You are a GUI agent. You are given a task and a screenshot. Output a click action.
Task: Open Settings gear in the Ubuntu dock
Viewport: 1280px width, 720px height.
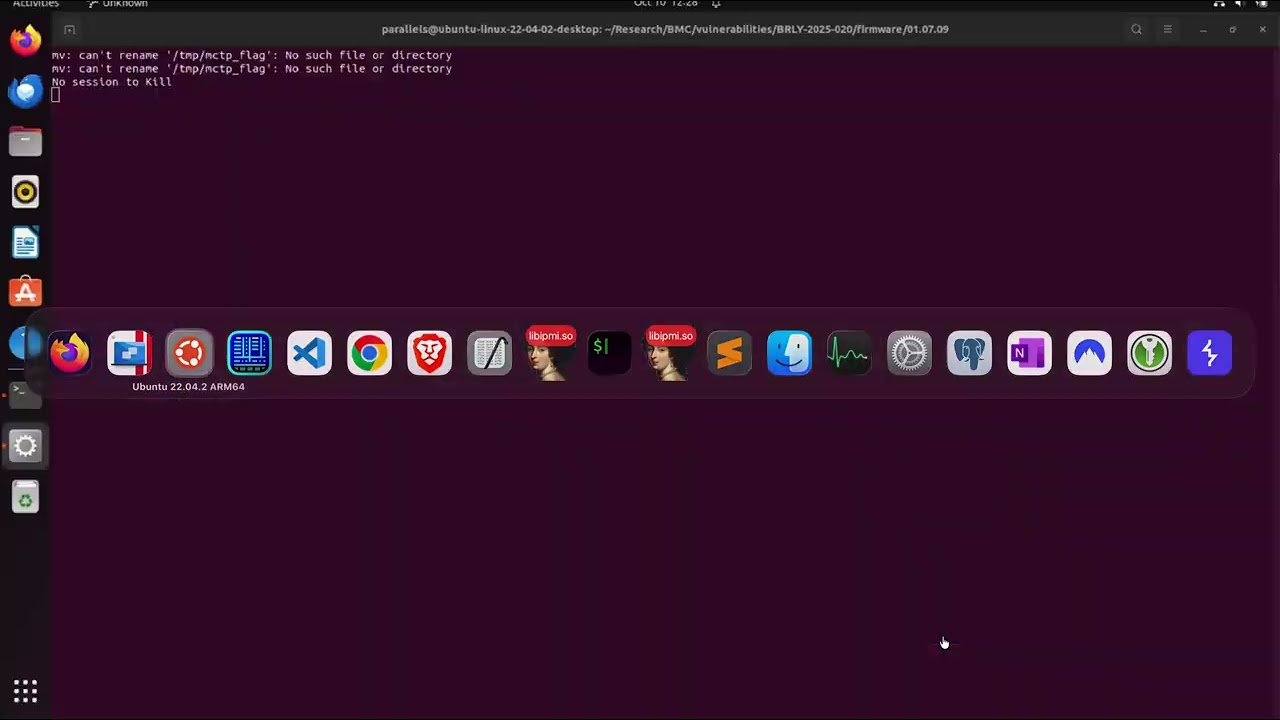pos(25,446)
